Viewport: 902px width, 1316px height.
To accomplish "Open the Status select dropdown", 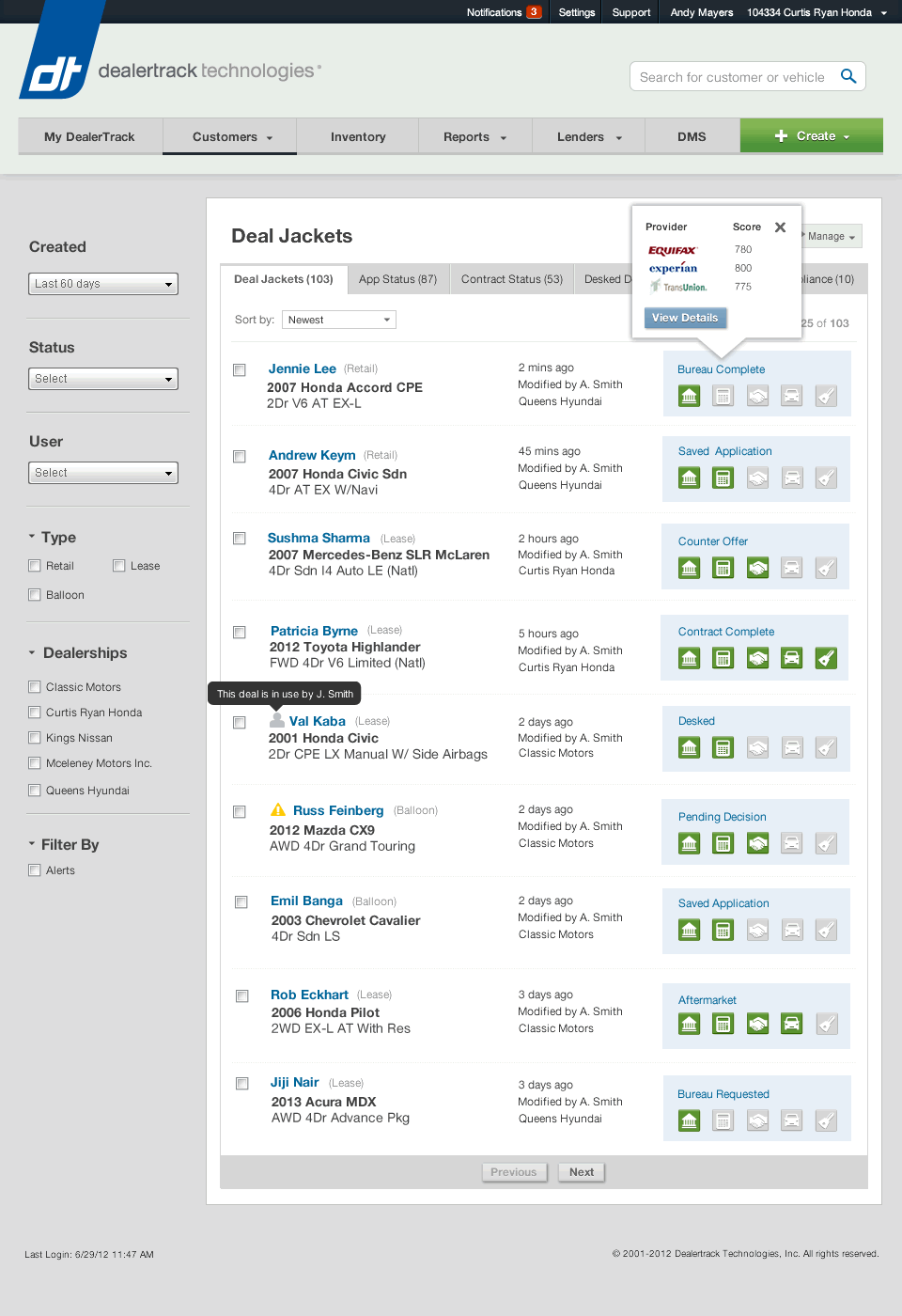I will pos(103,379).
